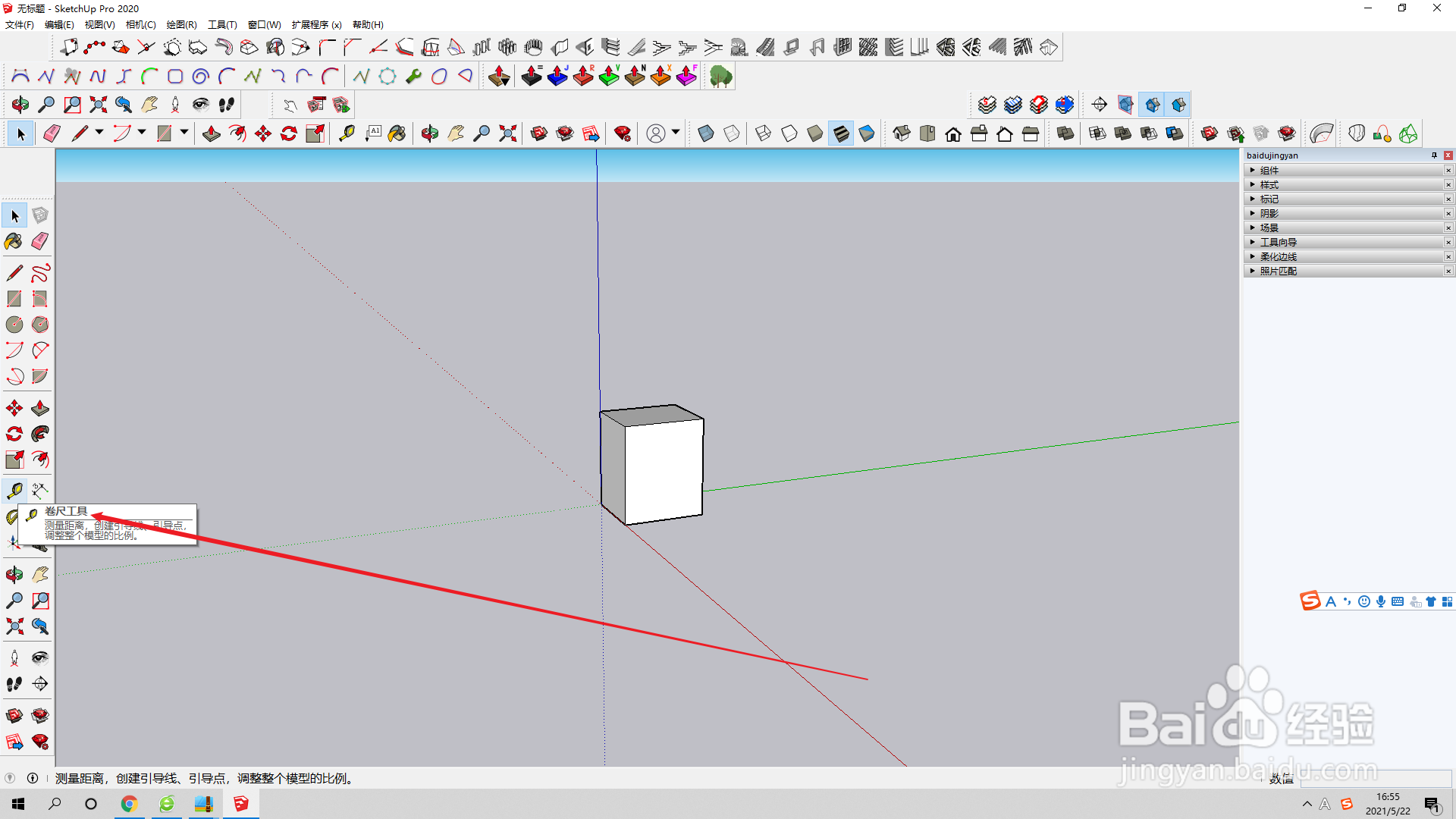Select the Polygon tool in left toolbar
This screenshot has height=819, width=1456.
coord(40,325)
